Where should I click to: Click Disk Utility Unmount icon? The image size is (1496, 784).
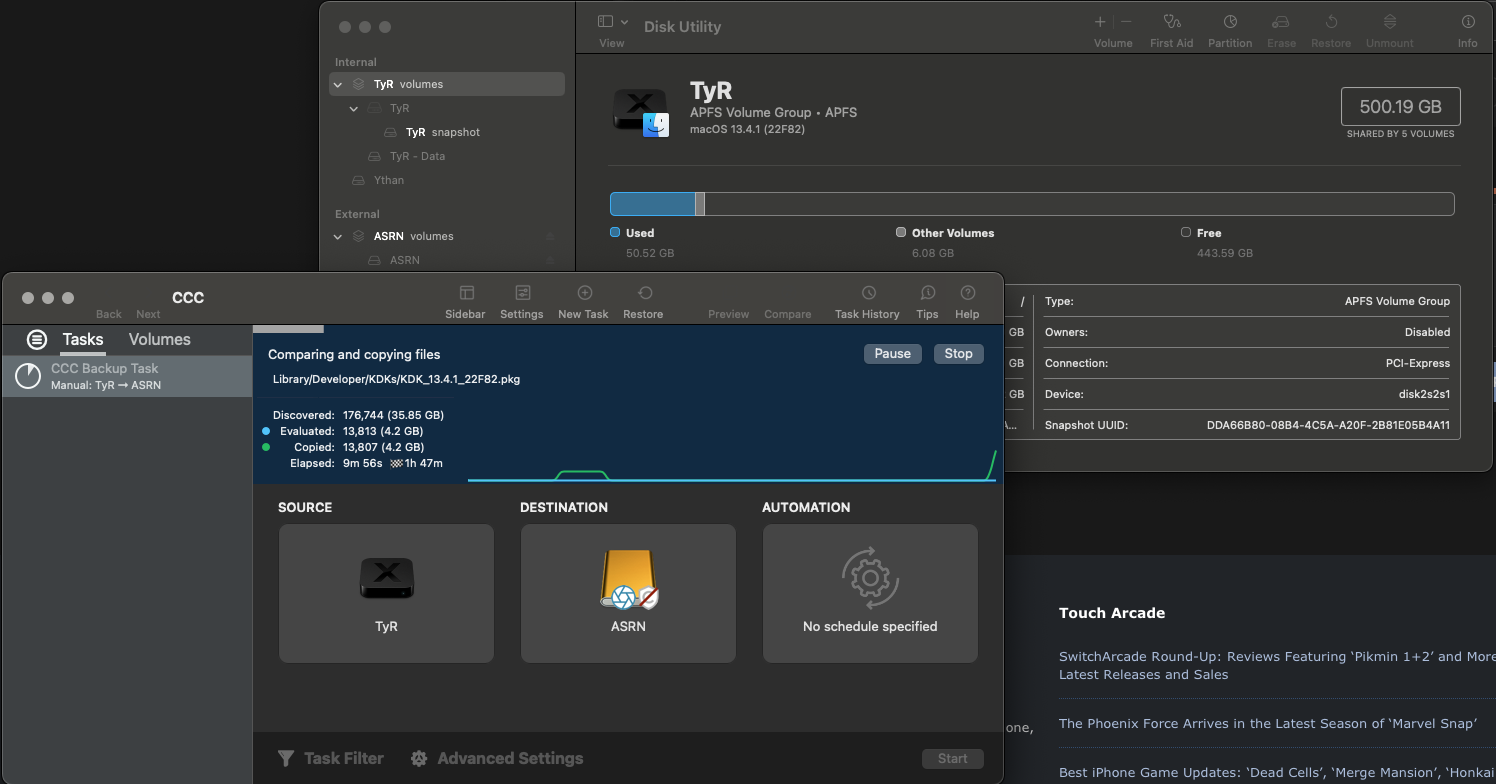pos(1390,21)
